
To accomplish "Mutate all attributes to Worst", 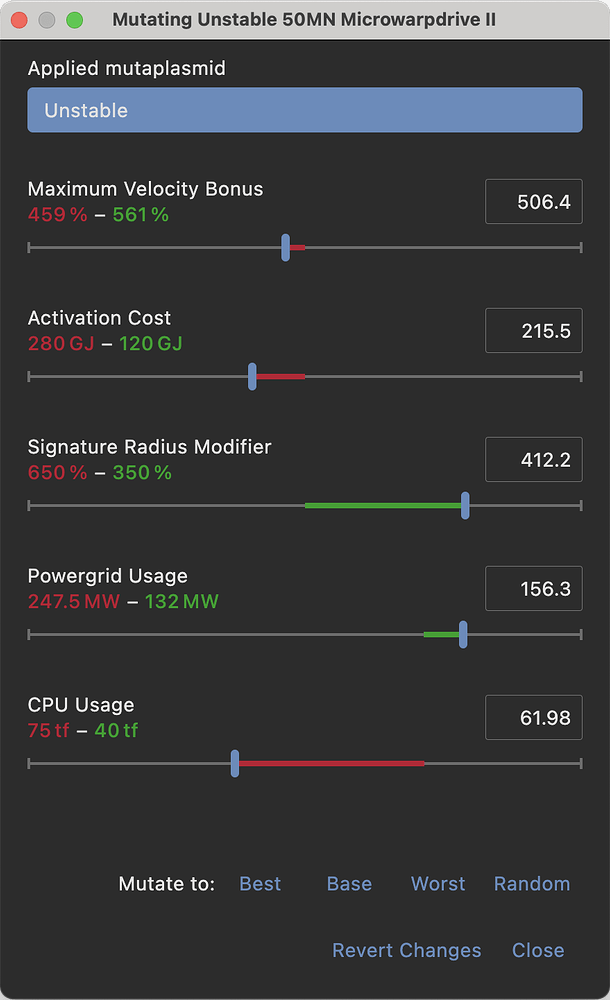I will [438, 884].
